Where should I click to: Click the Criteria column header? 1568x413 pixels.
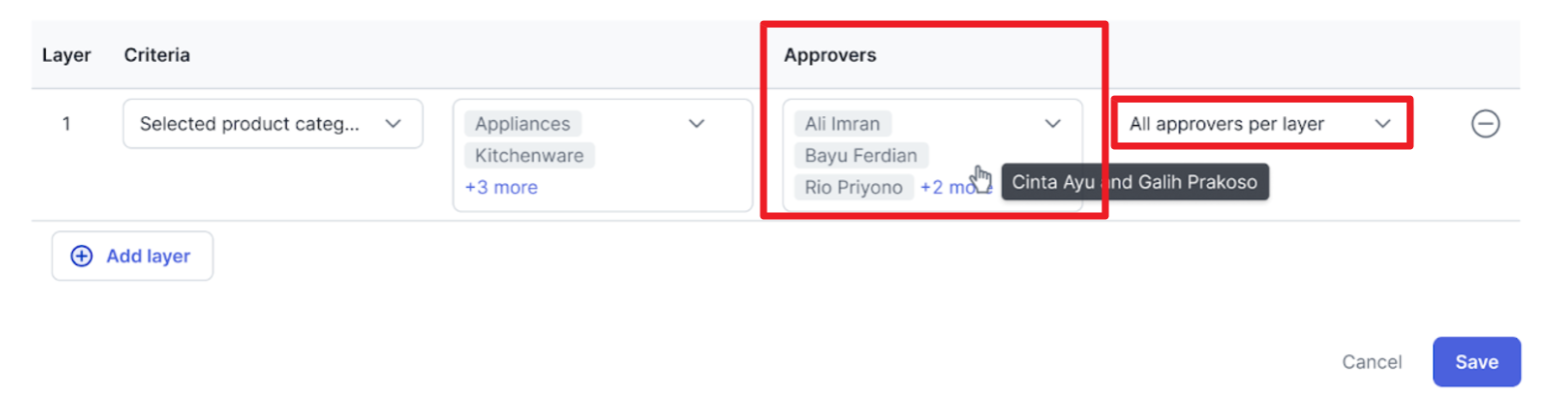[x=157, y=55]
